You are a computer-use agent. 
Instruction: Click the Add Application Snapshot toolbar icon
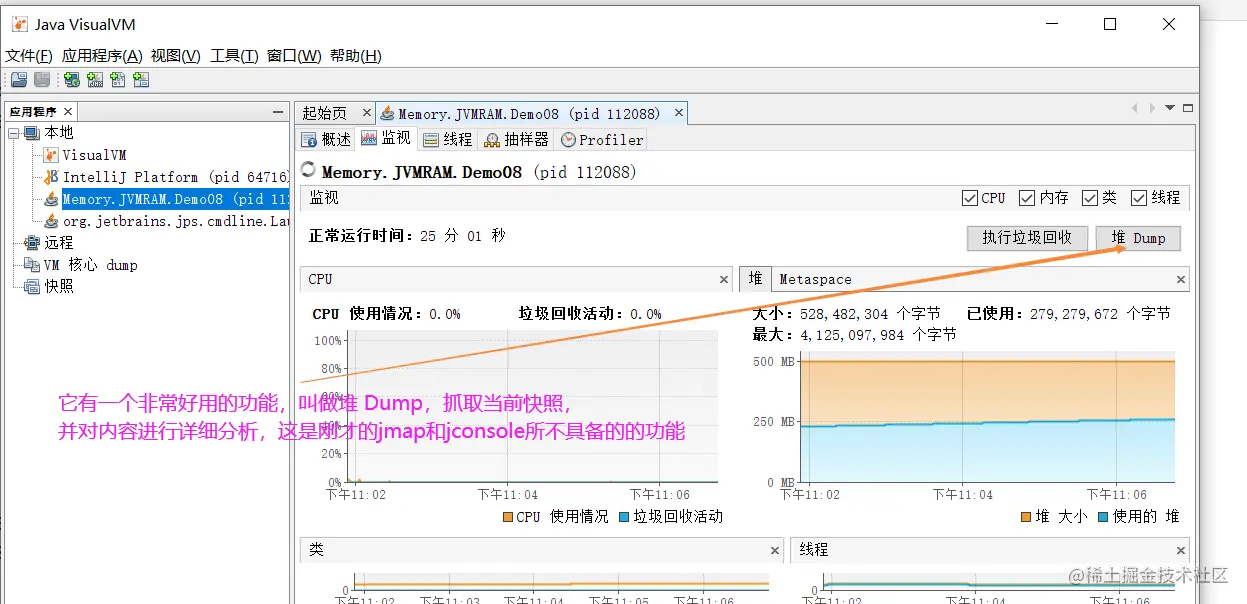(x=141, y=80)
